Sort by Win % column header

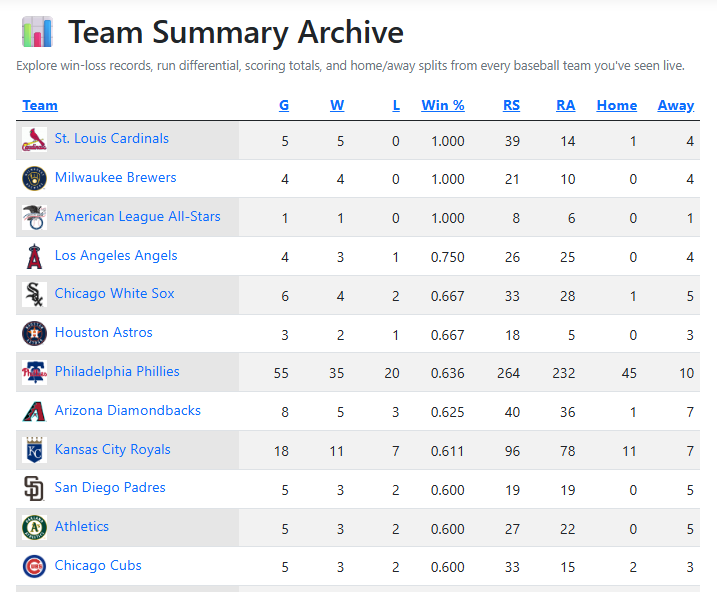point(443,106)
